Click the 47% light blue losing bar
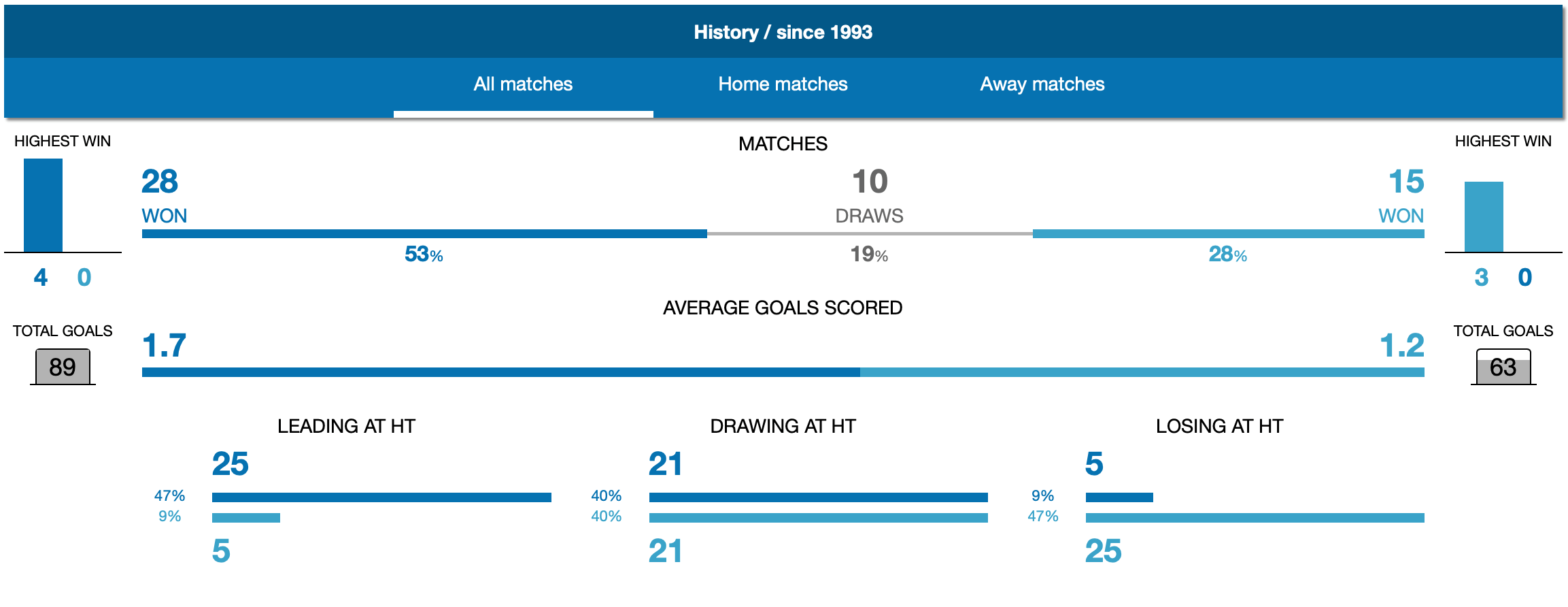1568x607 pixels. [1255, 518]
